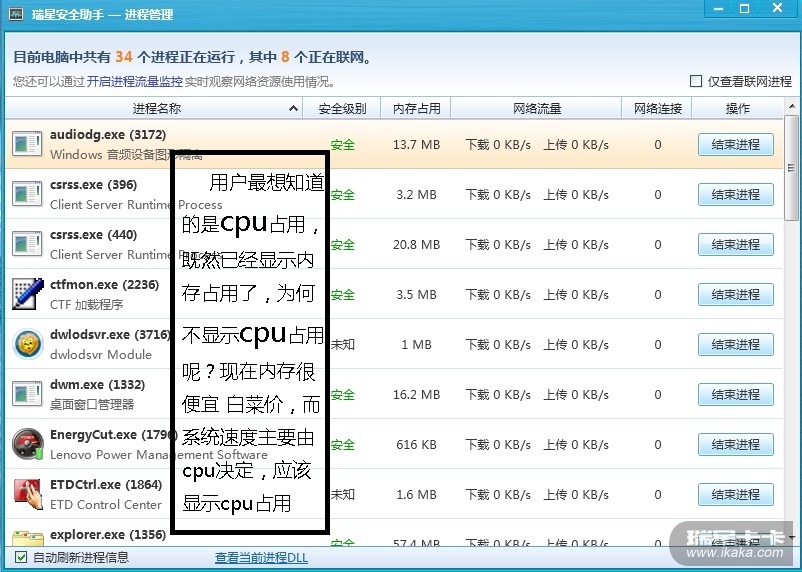Minimize the 进程管理 window
Viewport: 802px width, 572px height.
719,9
